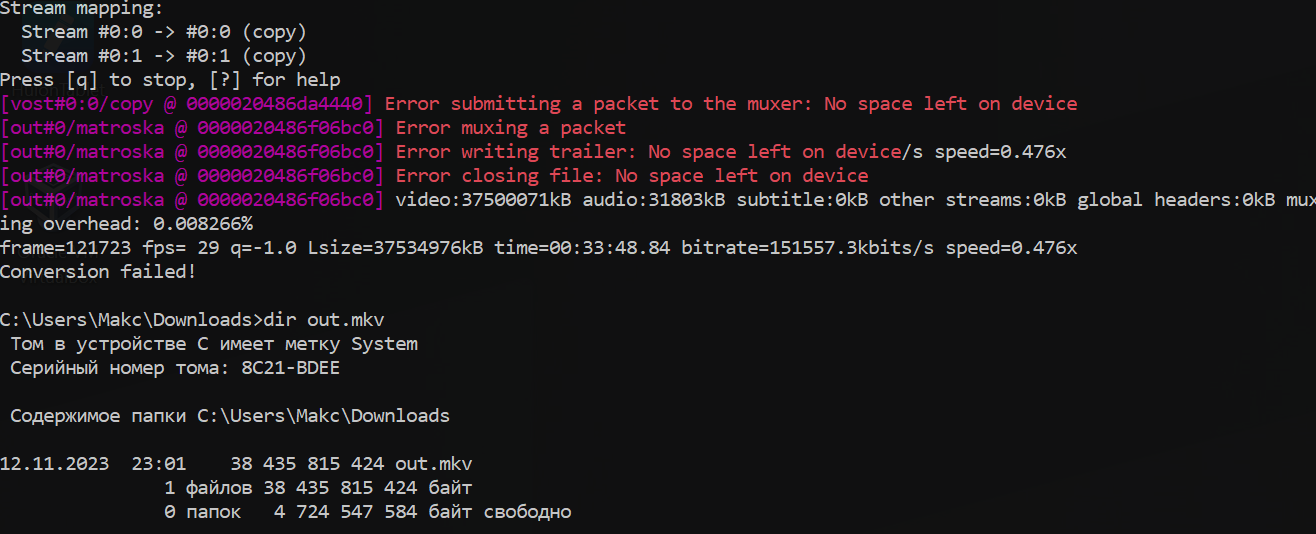Click the 'Содержимое папки' folder contents line
This screenshot has width=1316, height=534.
[x=230, y=416]
